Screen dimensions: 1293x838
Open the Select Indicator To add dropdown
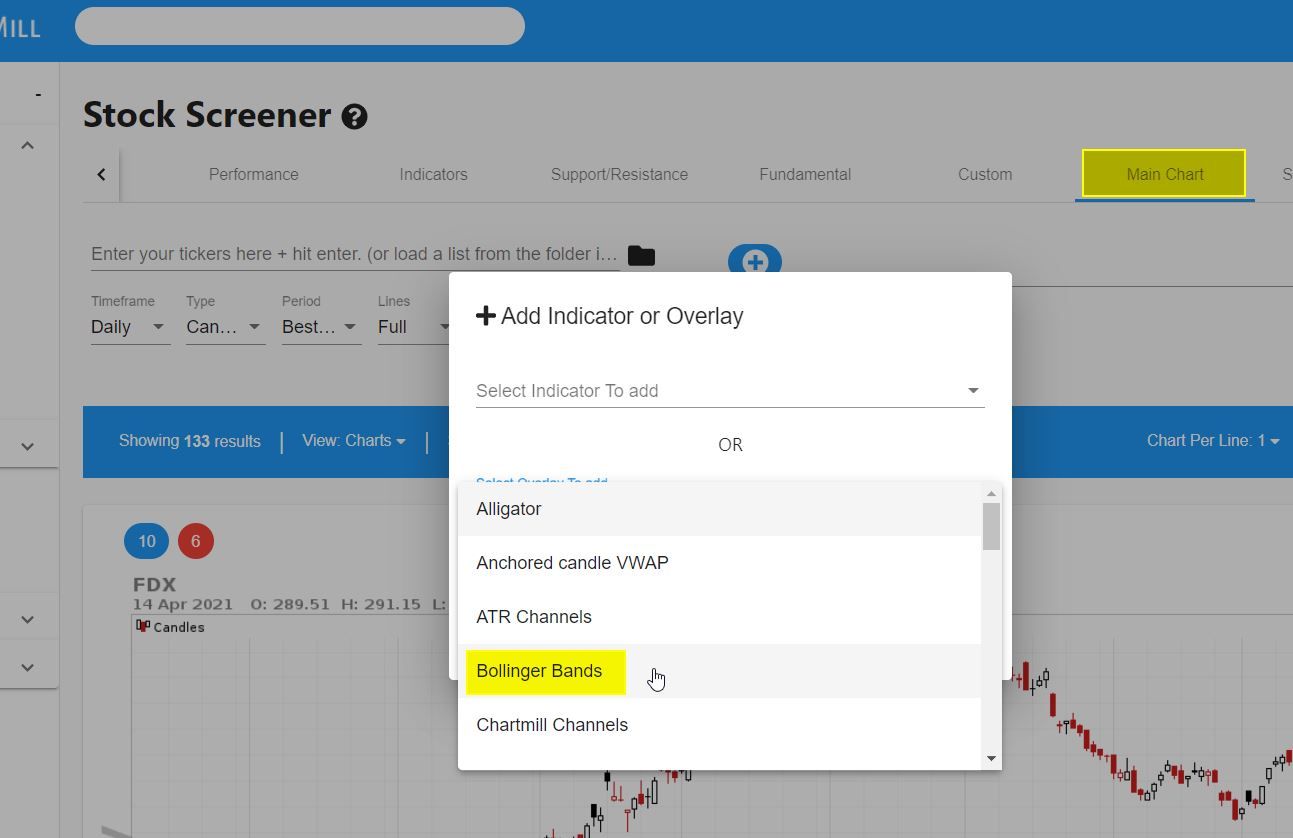point(729,391)
